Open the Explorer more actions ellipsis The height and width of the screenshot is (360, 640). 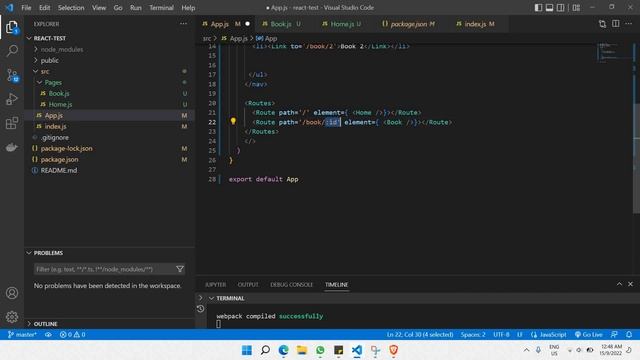click(x=183, y=24)
